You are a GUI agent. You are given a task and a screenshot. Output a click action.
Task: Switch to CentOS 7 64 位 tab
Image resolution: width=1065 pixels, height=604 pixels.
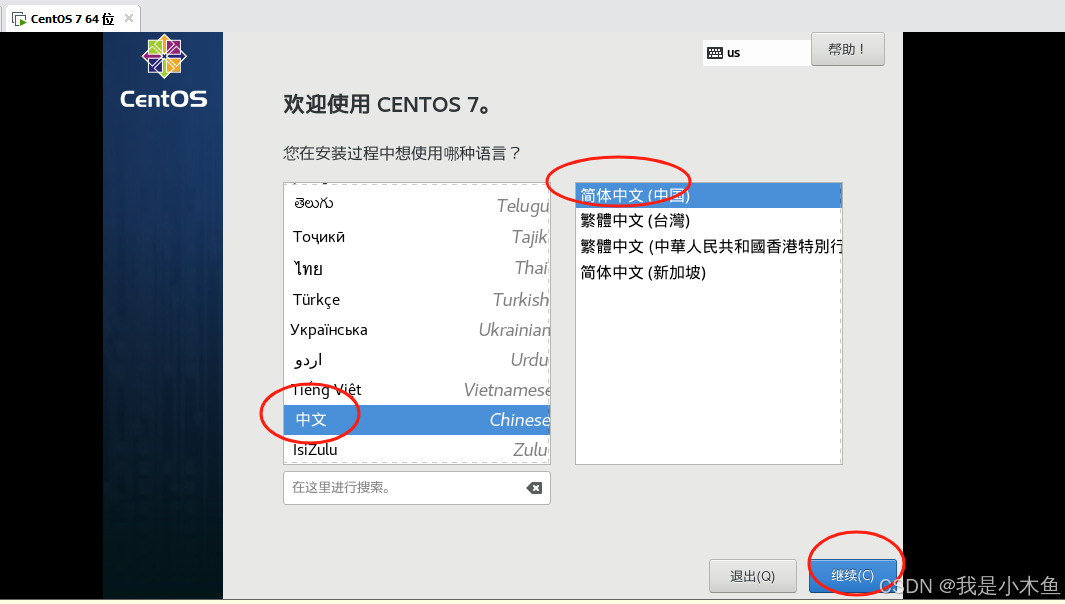(72, 19)
